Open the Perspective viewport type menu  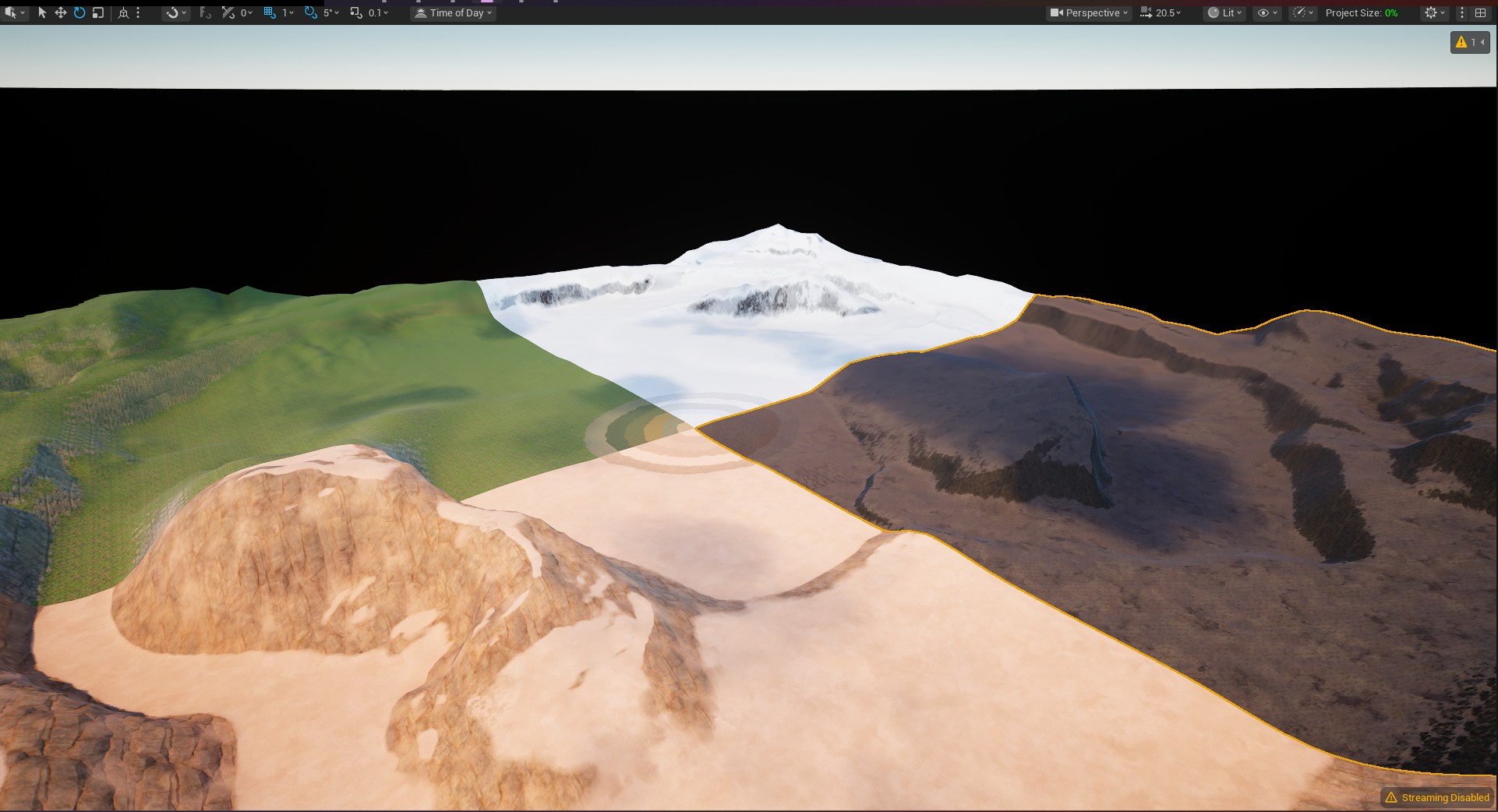coord(1089,12)
